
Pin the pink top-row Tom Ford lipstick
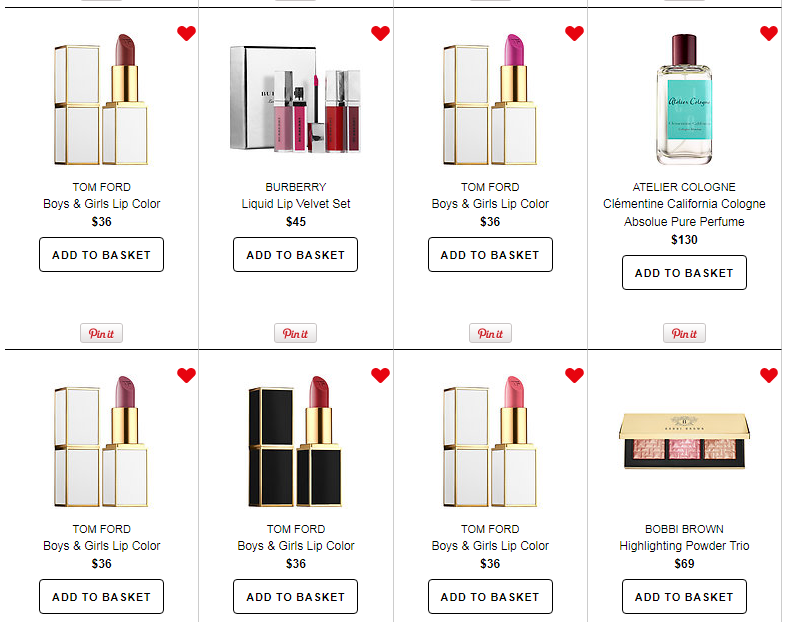click(x=490, y=333)
